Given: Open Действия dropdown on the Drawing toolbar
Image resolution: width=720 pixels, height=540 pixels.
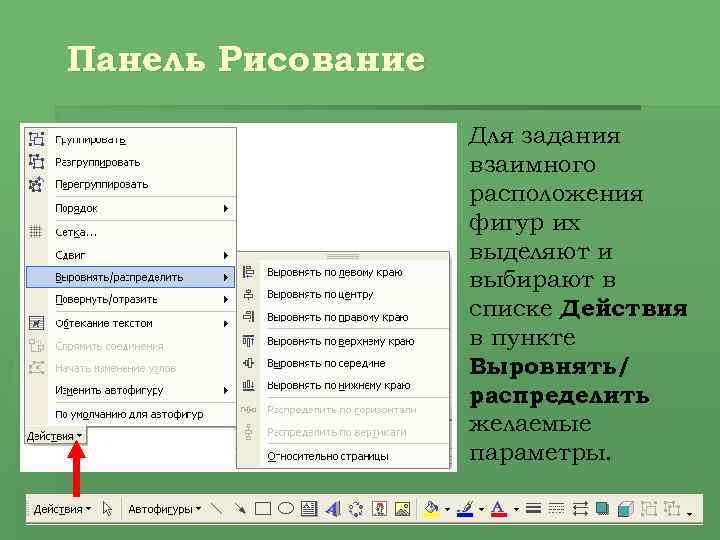Looking at the screenshot, I should click(62, 509).
